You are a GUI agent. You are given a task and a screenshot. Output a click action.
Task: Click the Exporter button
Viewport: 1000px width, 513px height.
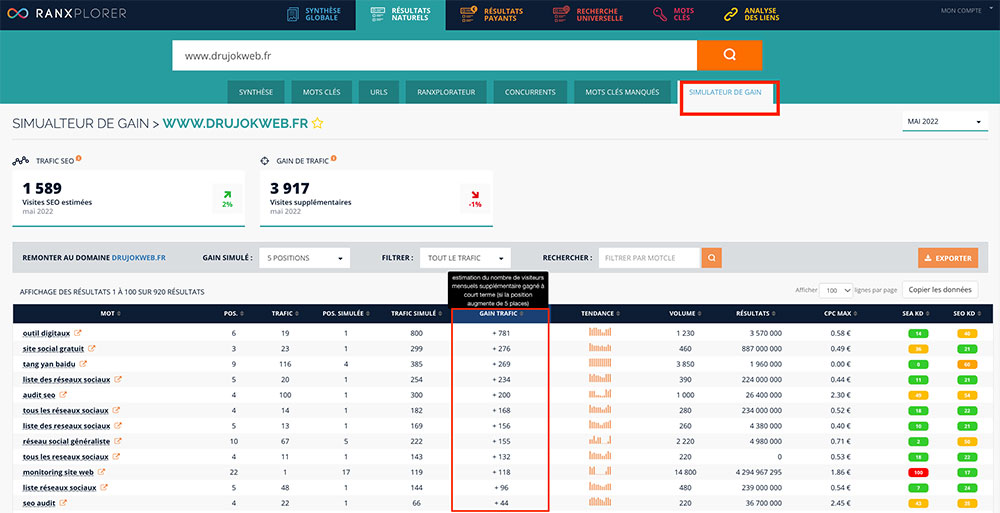[x=948, y=258]
